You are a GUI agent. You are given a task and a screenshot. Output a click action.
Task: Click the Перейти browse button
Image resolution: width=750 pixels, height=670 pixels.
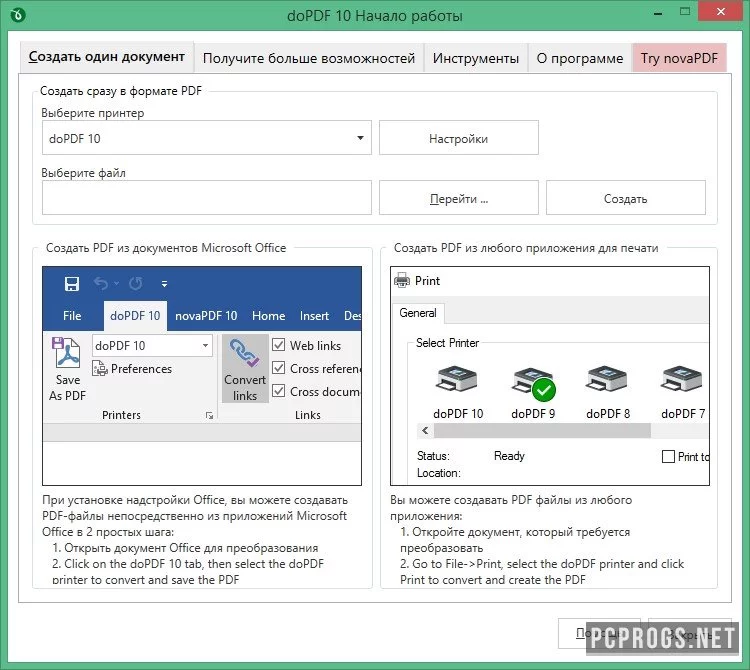458,198
